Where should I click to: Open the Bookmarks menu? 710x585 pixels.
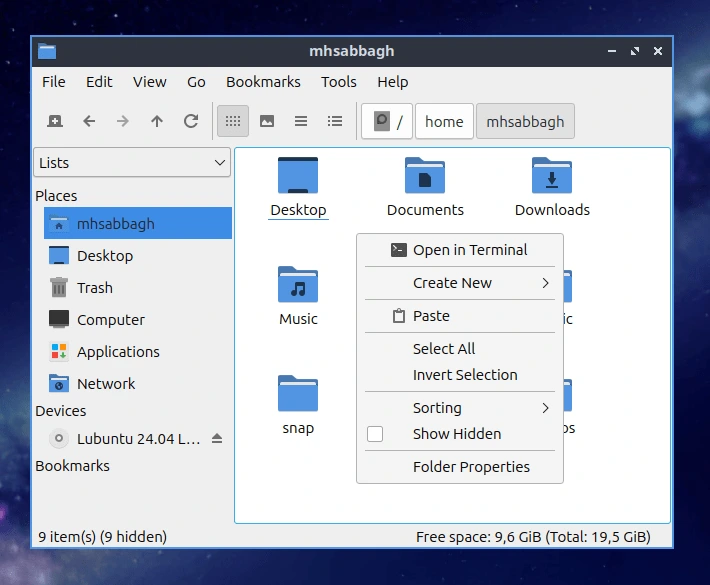(x=263, y=82)
